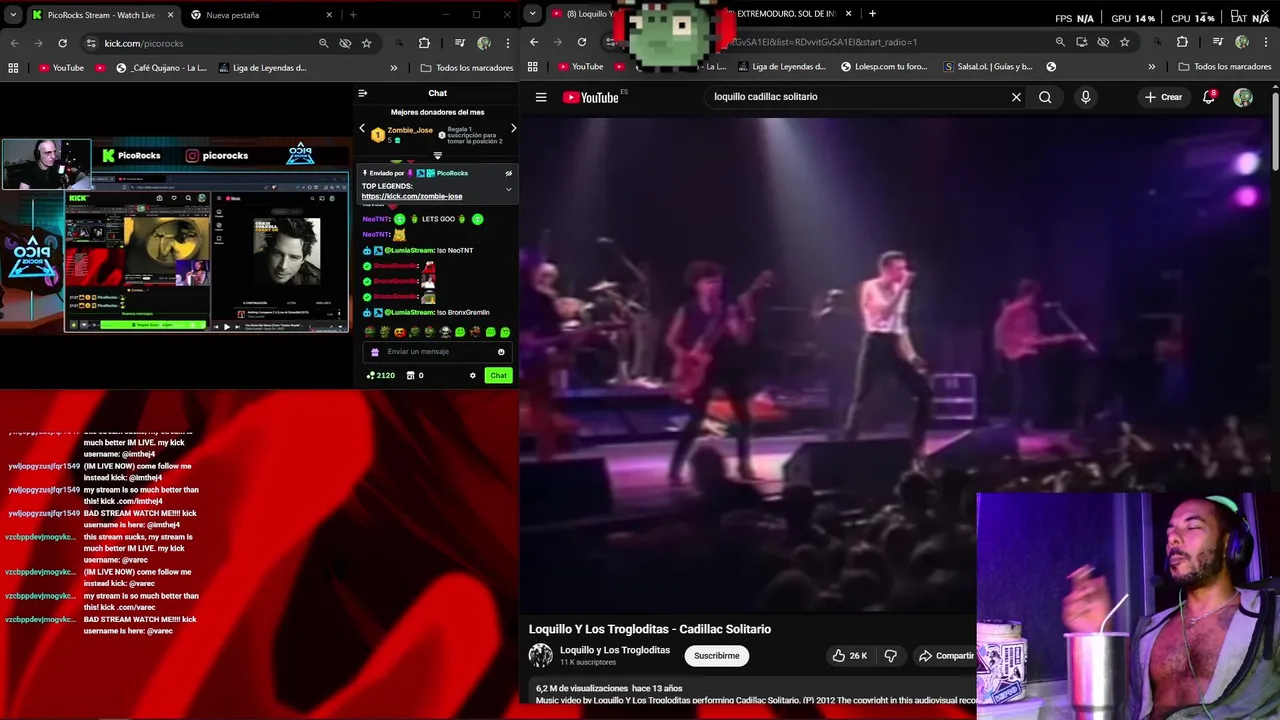Viewport: 1280px width, 720px height.
Task: Open SalsaLoL Guías bookmark
Action: (988, 67)
